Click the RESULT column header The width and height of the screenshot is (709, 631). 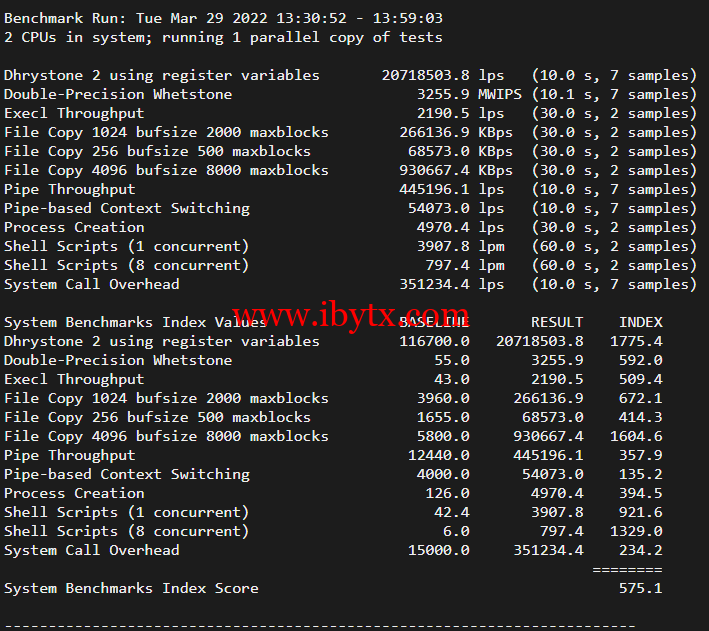557,322
